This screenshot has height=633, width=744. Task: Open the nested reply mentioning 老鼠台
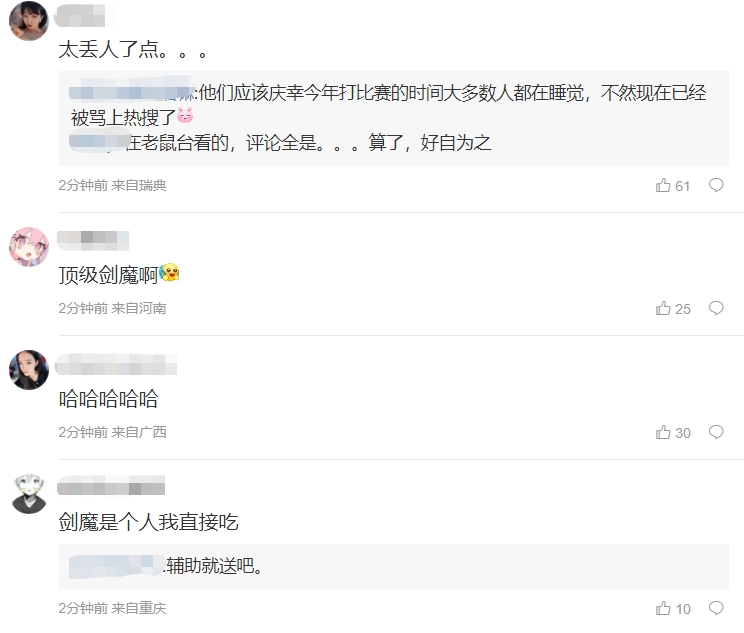click(280, 142)
